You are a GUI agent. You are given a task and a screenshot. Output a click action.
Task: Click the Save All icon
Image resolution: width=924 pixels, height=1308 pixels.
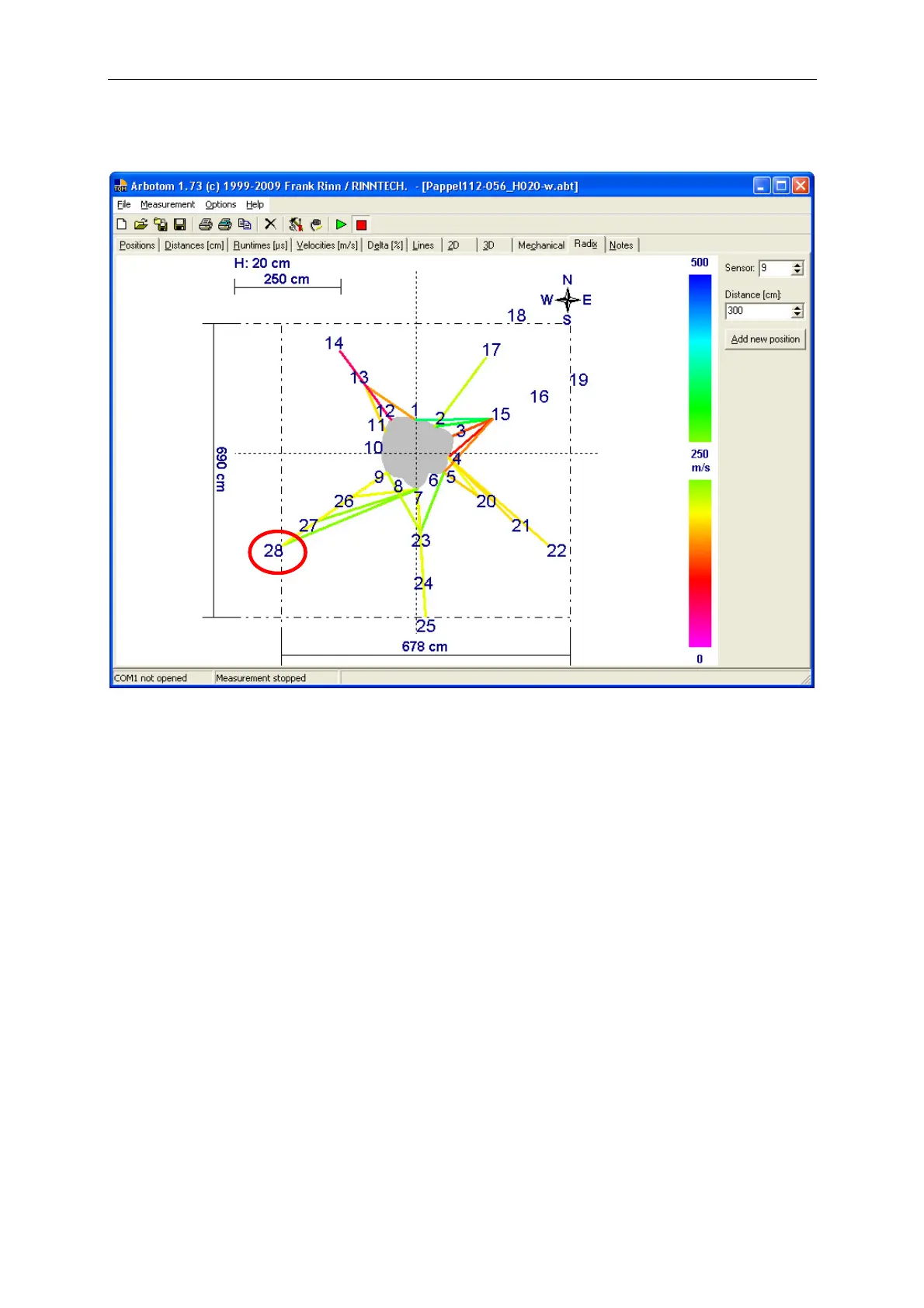pyautogui.click(x=161, y=224)
